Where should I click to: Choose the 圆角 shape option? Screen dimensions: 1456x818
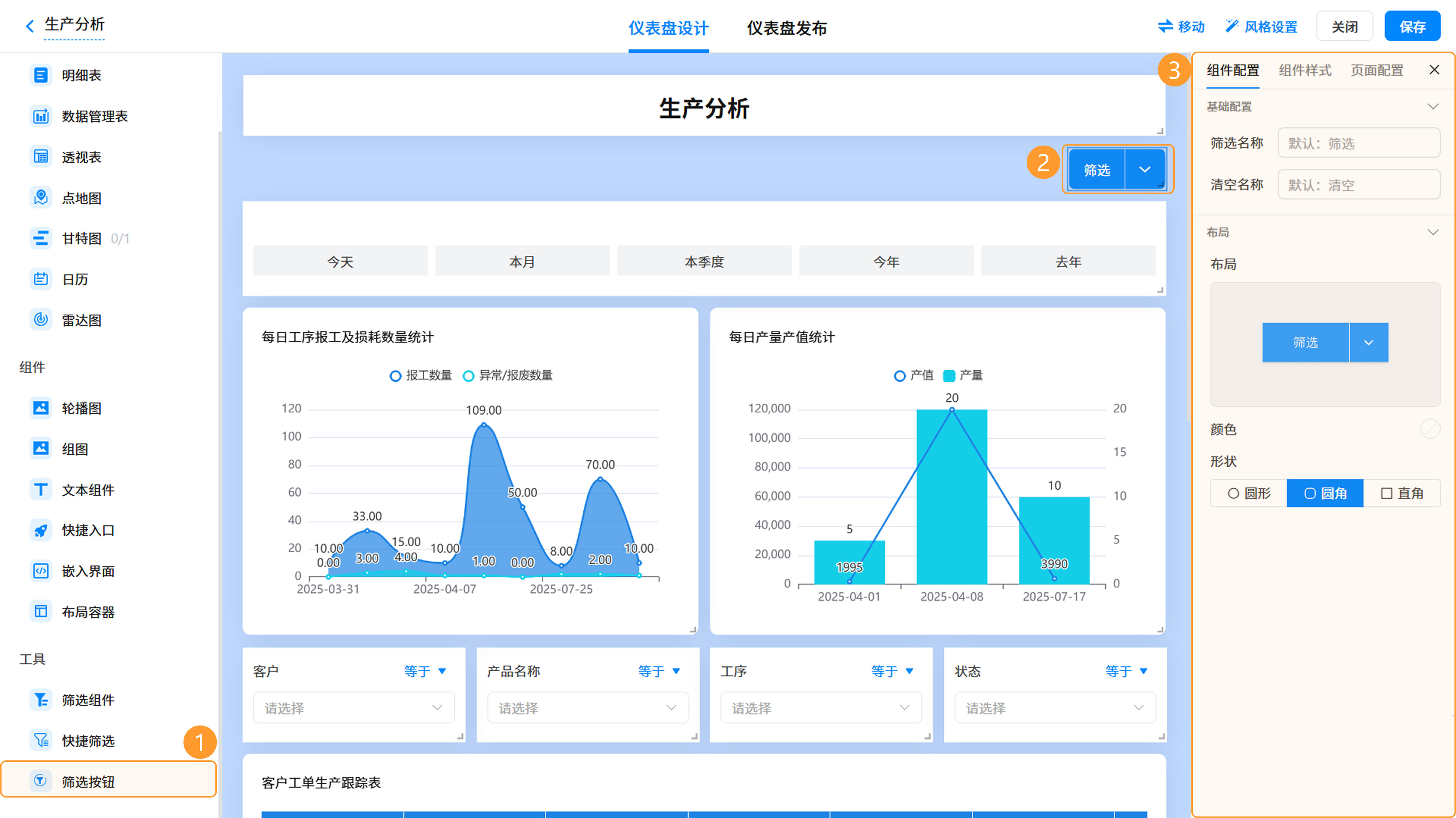[1325, 493]
